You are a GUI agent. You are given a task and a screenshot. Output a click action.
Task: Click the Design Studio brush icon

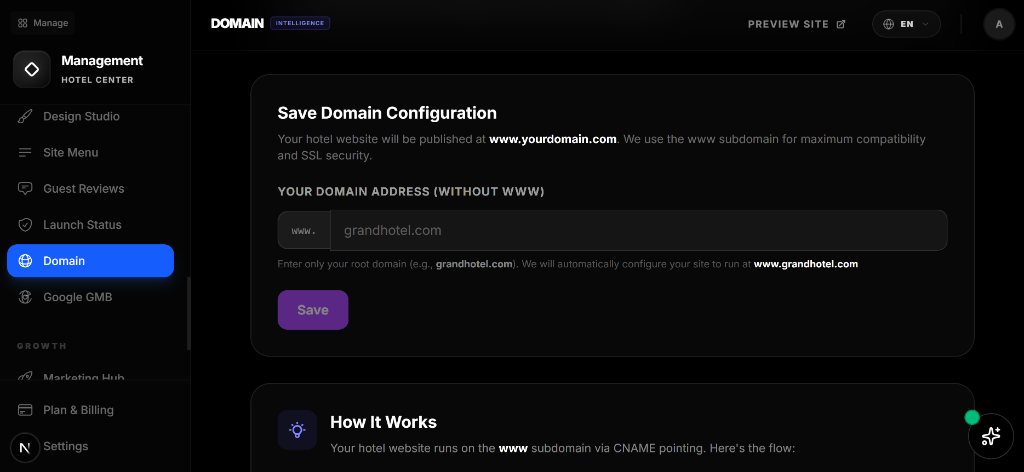point(25,117)
